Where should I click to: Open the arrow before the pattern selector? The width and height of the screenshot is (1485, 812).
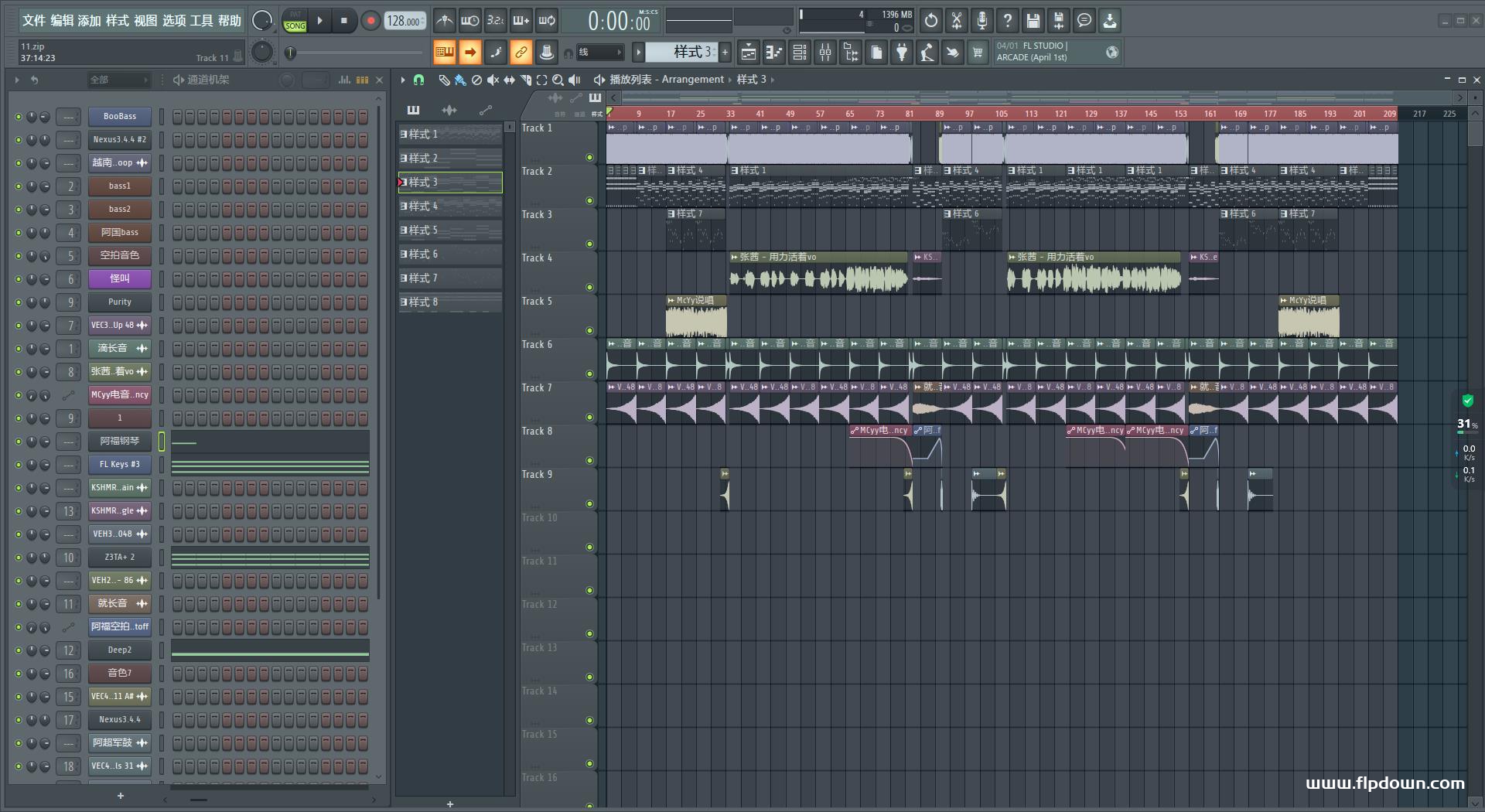pyautogui.click(x=638, y=53)
